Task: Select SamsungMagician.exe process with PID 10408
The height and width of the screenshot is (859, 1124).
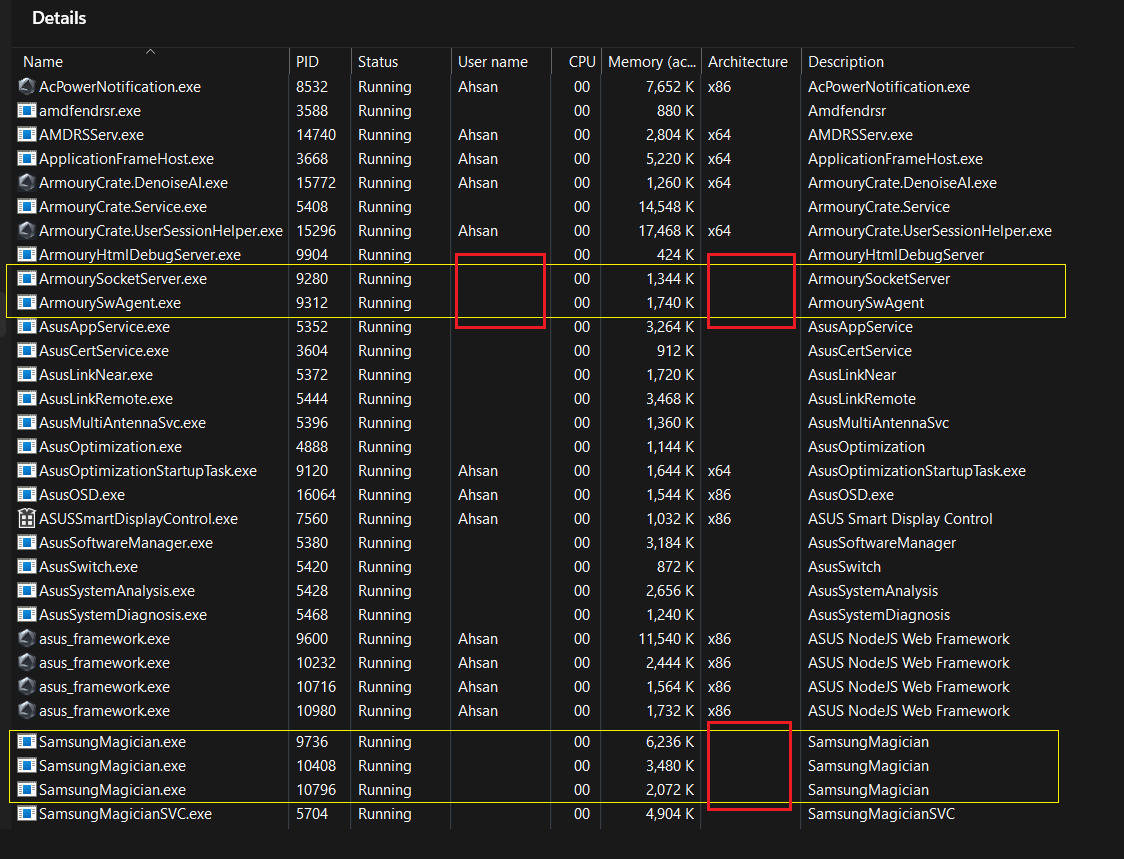Action: [113, 766]
